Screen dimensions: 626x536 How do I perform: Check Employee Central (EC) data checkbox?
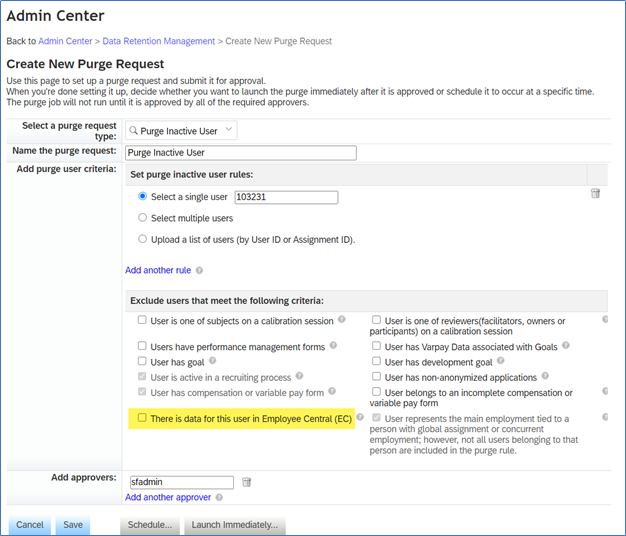[x=142, y=417]
